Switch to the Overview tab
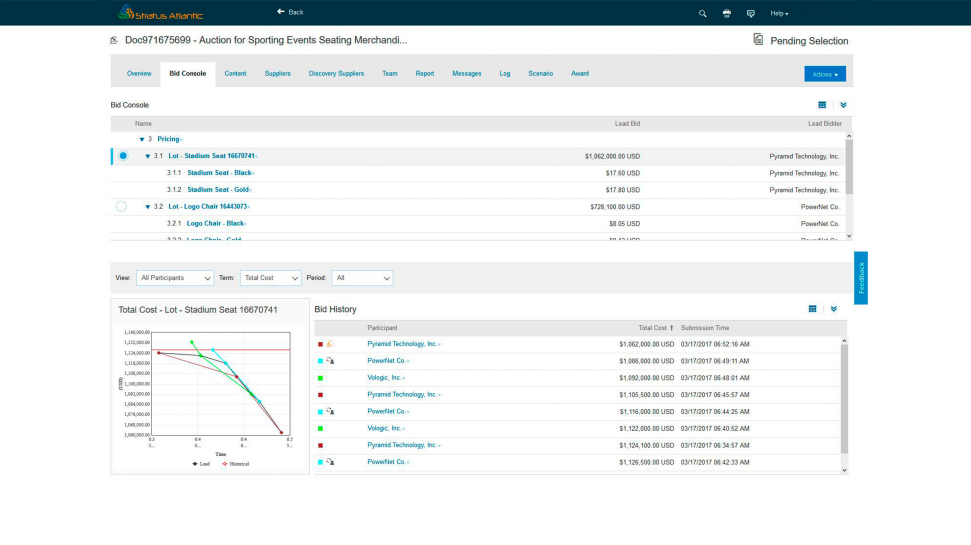Viewport: 971px width, 545px height. [139, 73]
